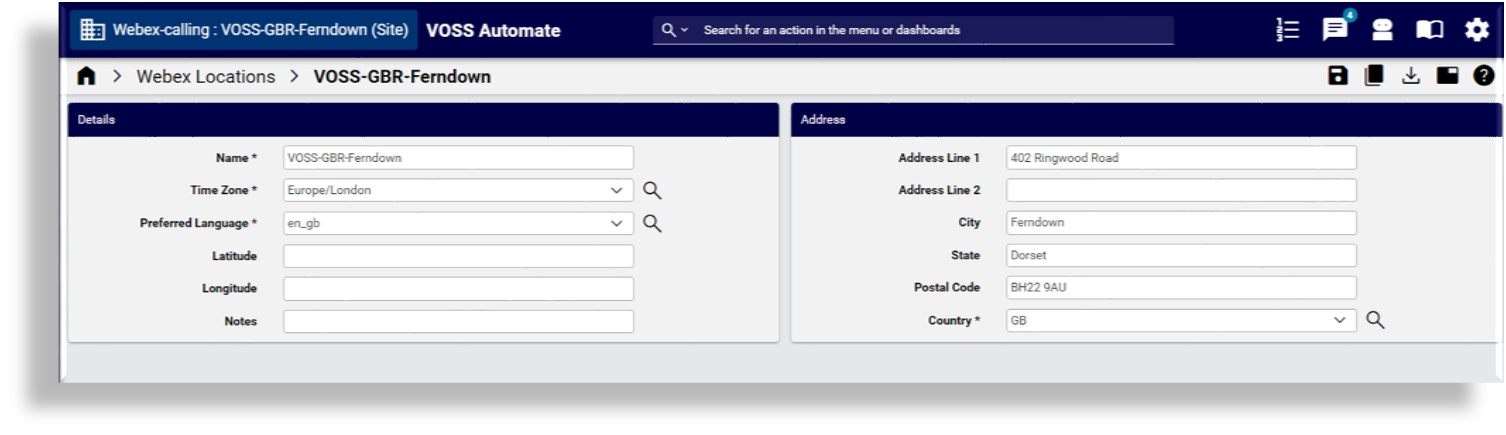
Task: Click the panel layout icon
Action: pos(1446,76)
